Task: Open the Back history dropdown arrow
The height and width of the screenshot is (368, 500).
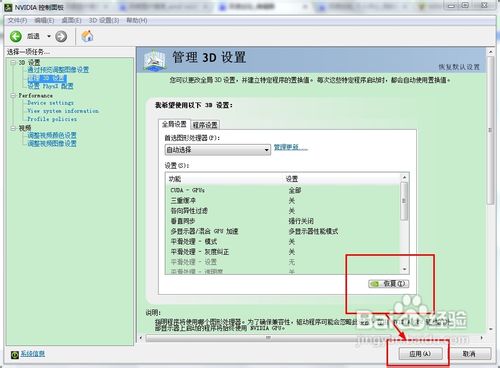Action: 49,36
